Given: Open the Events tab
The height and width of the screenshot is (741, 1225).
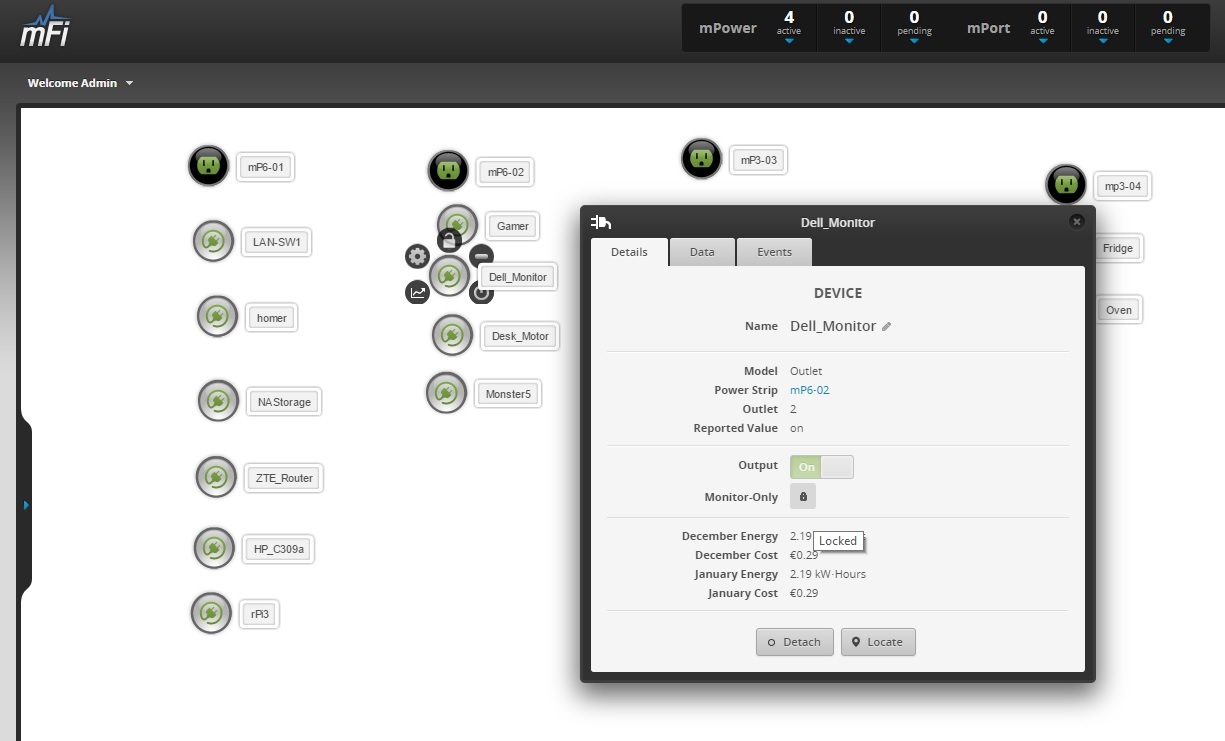Looking at the screenshot, I should [x=774, y=252].
